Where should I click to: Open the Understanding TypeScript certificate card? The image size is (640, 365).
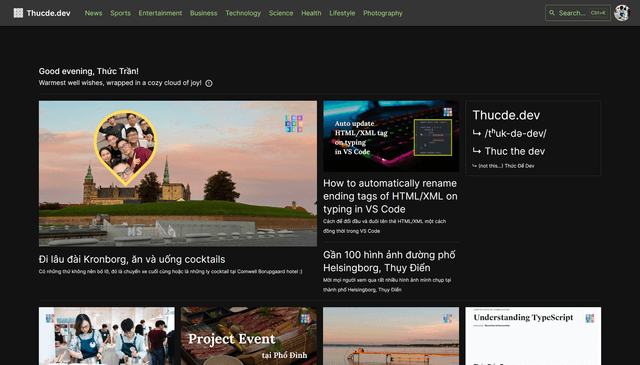(x=533, y=336)
